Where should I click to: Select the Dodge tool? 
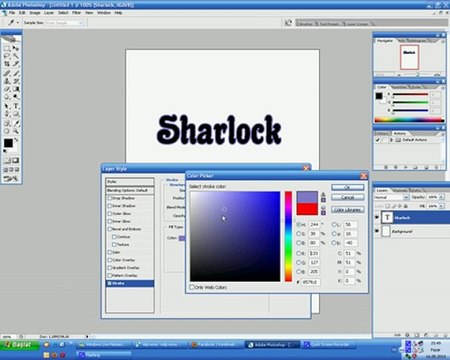point(16,97)
